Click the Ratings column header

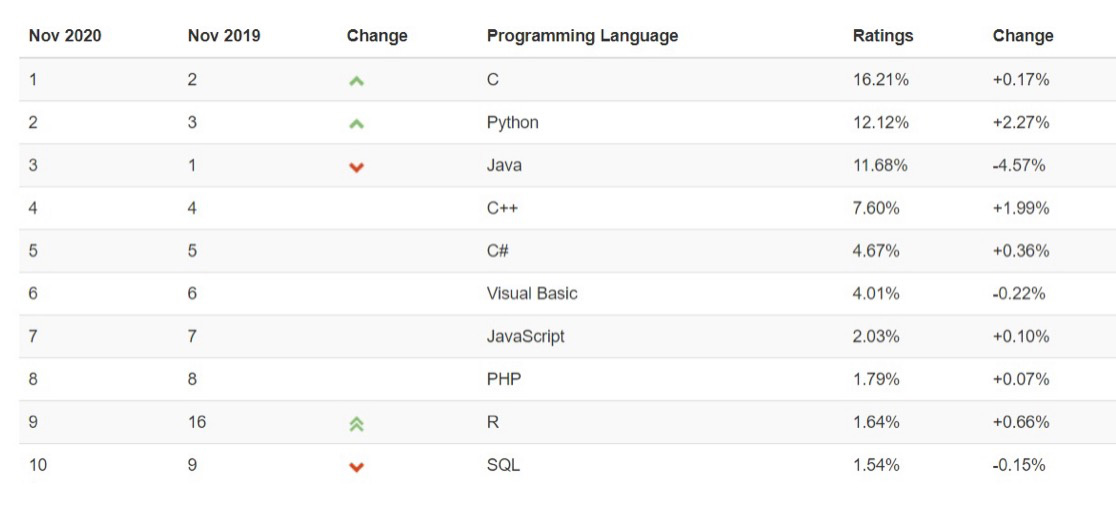click(883, 36)
